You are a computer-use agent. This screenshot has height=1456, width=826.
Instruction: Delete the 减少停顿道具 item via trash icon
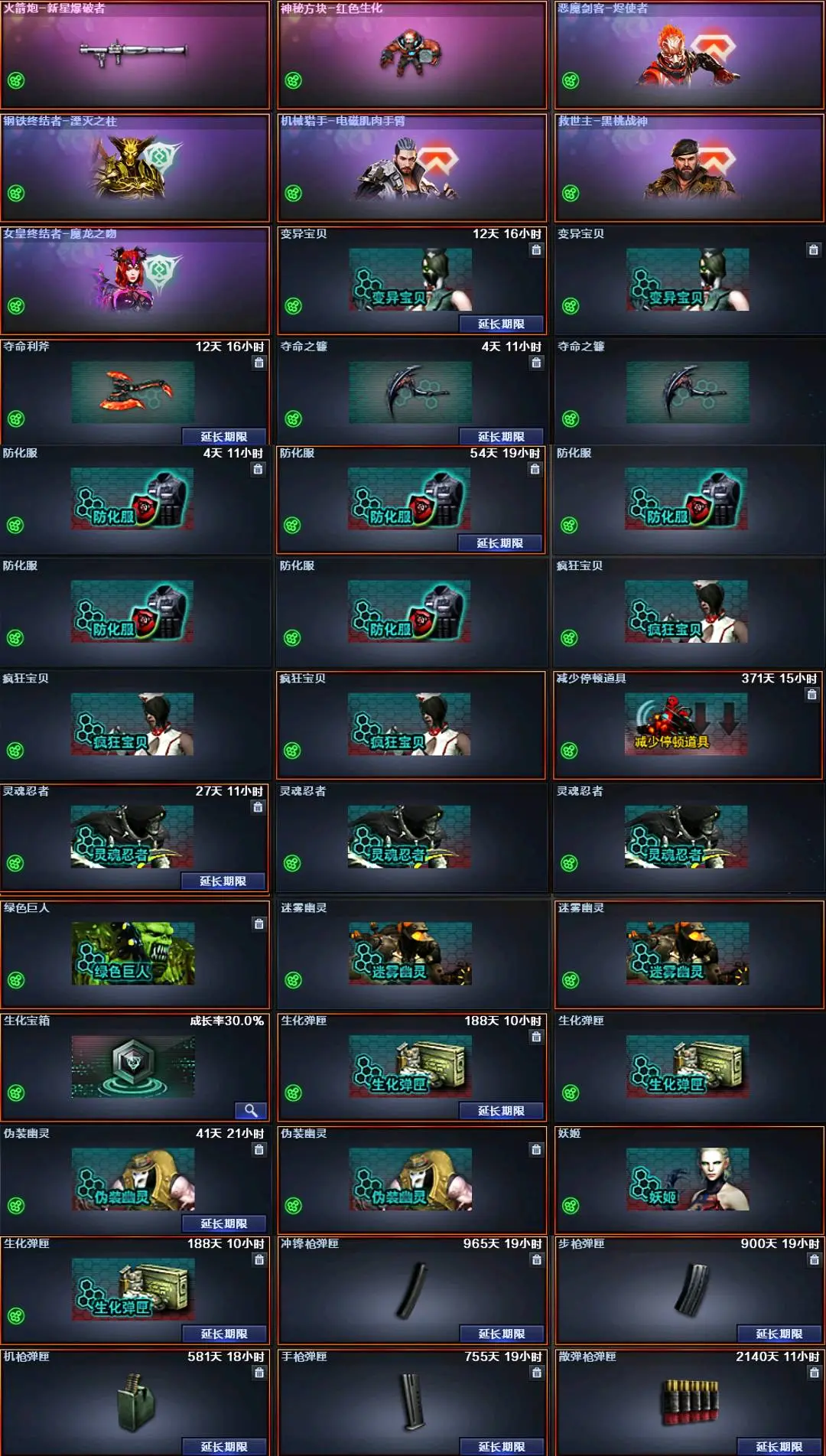point(812,694)
